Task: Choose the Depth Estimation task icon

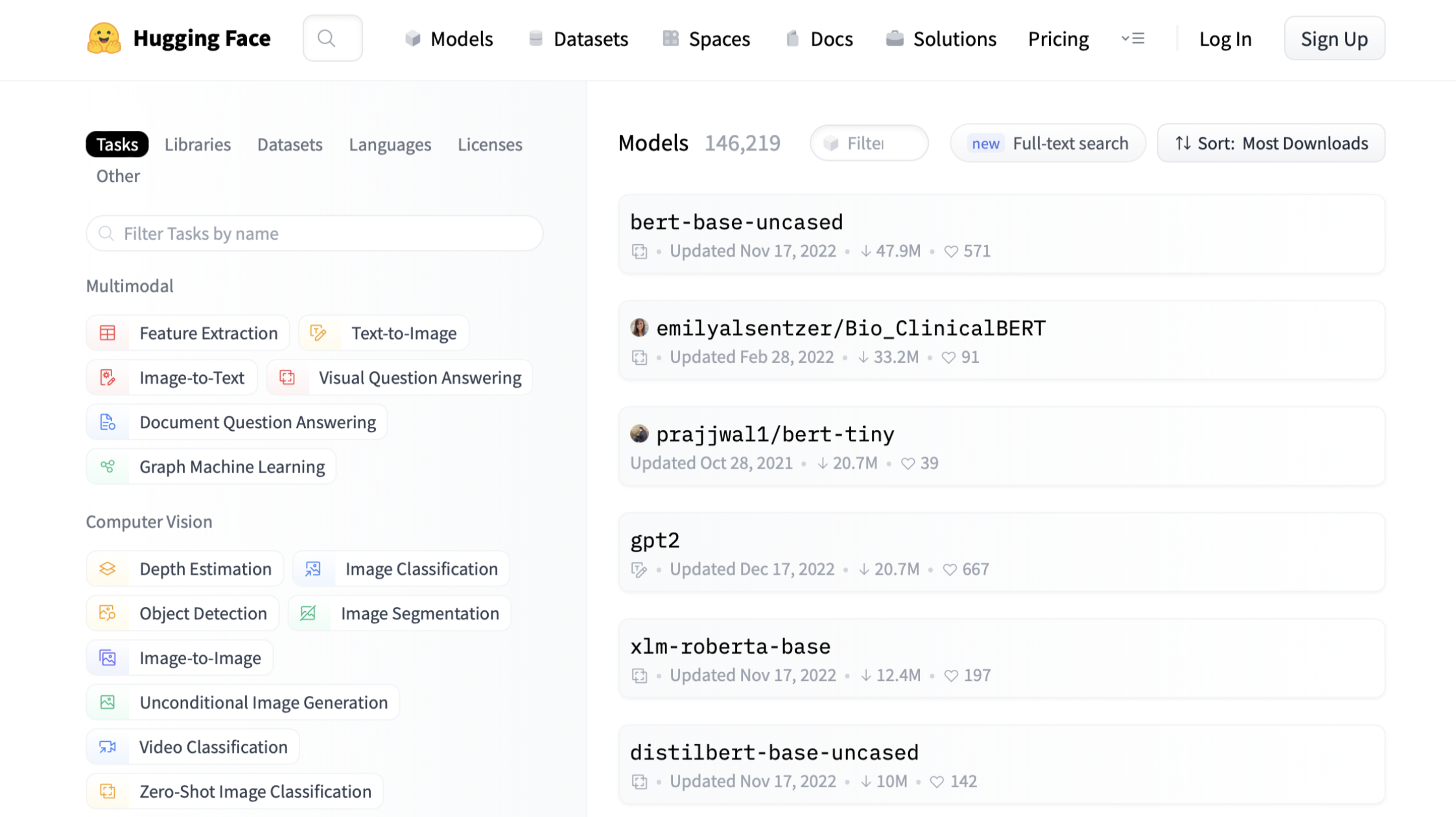Action: pos(108,569)
